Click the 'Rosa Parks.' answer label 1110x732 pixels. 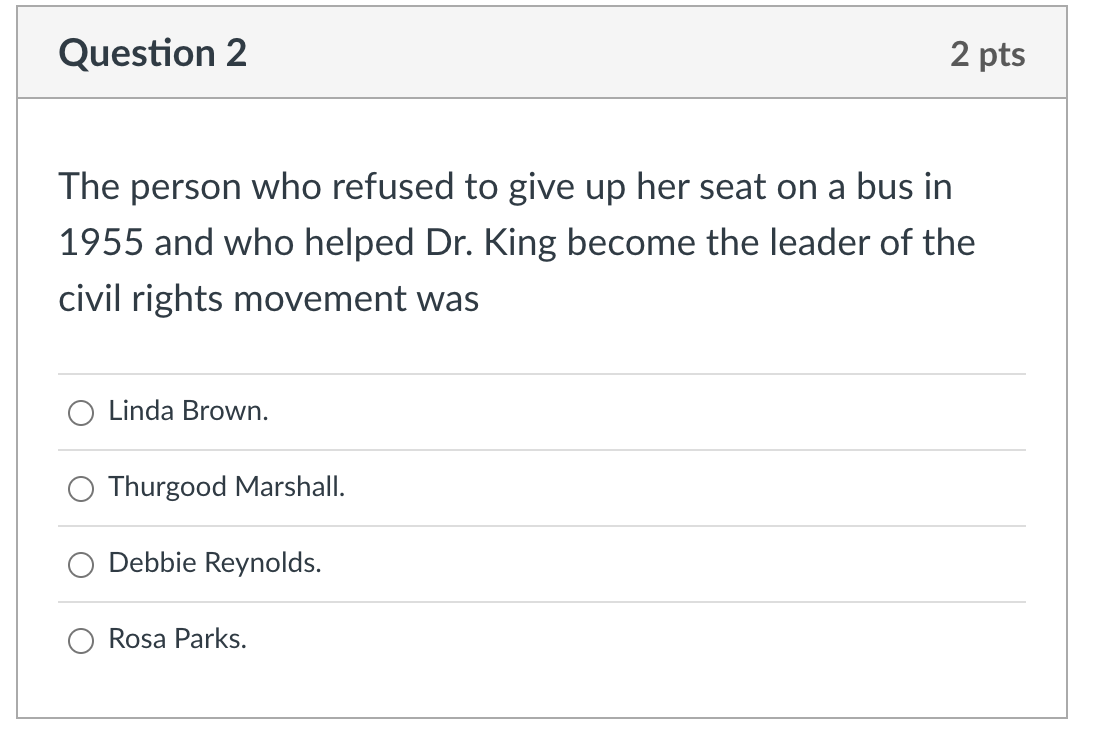point(177,639)
